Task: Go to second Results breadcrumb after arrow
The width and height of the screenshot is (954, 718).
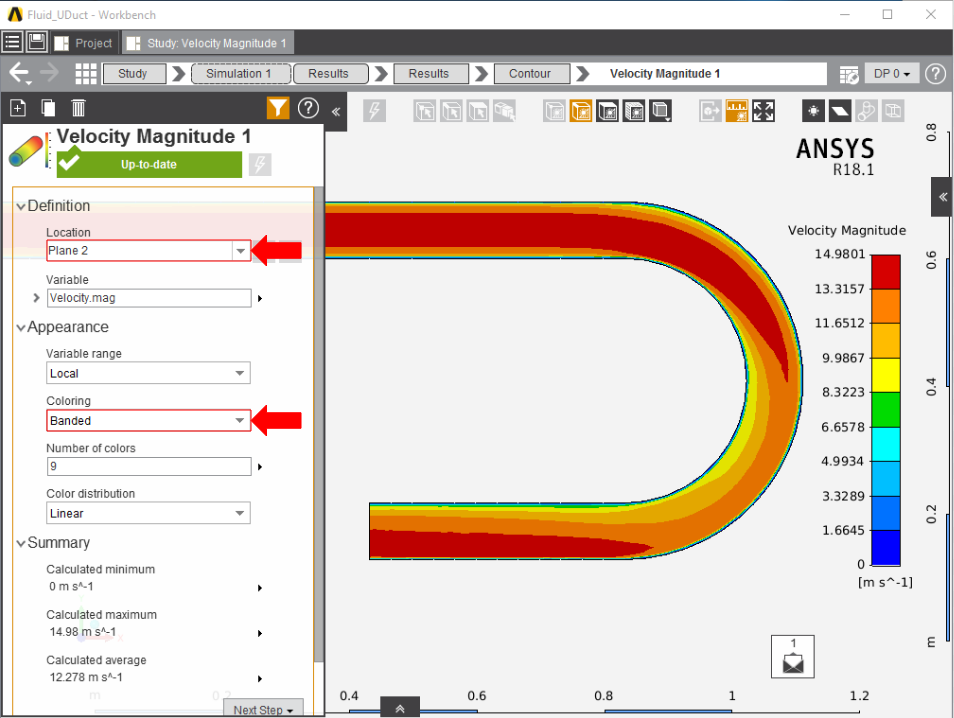Action: click(431, 74)
